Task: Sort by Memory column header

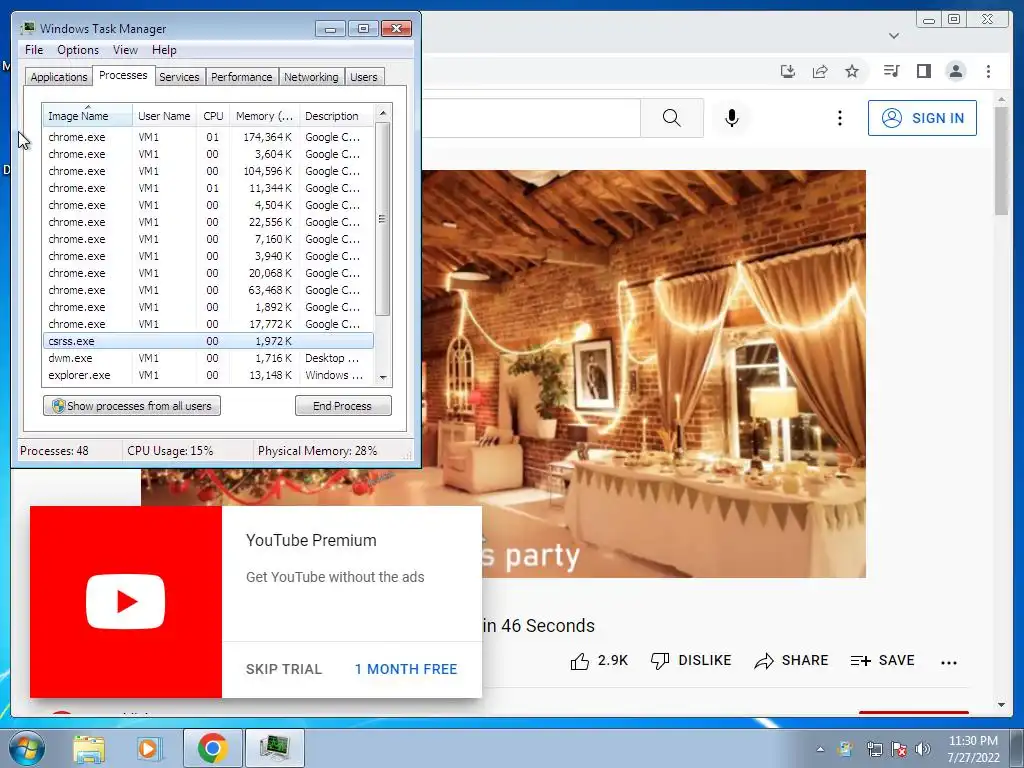Action: point(264,116)
